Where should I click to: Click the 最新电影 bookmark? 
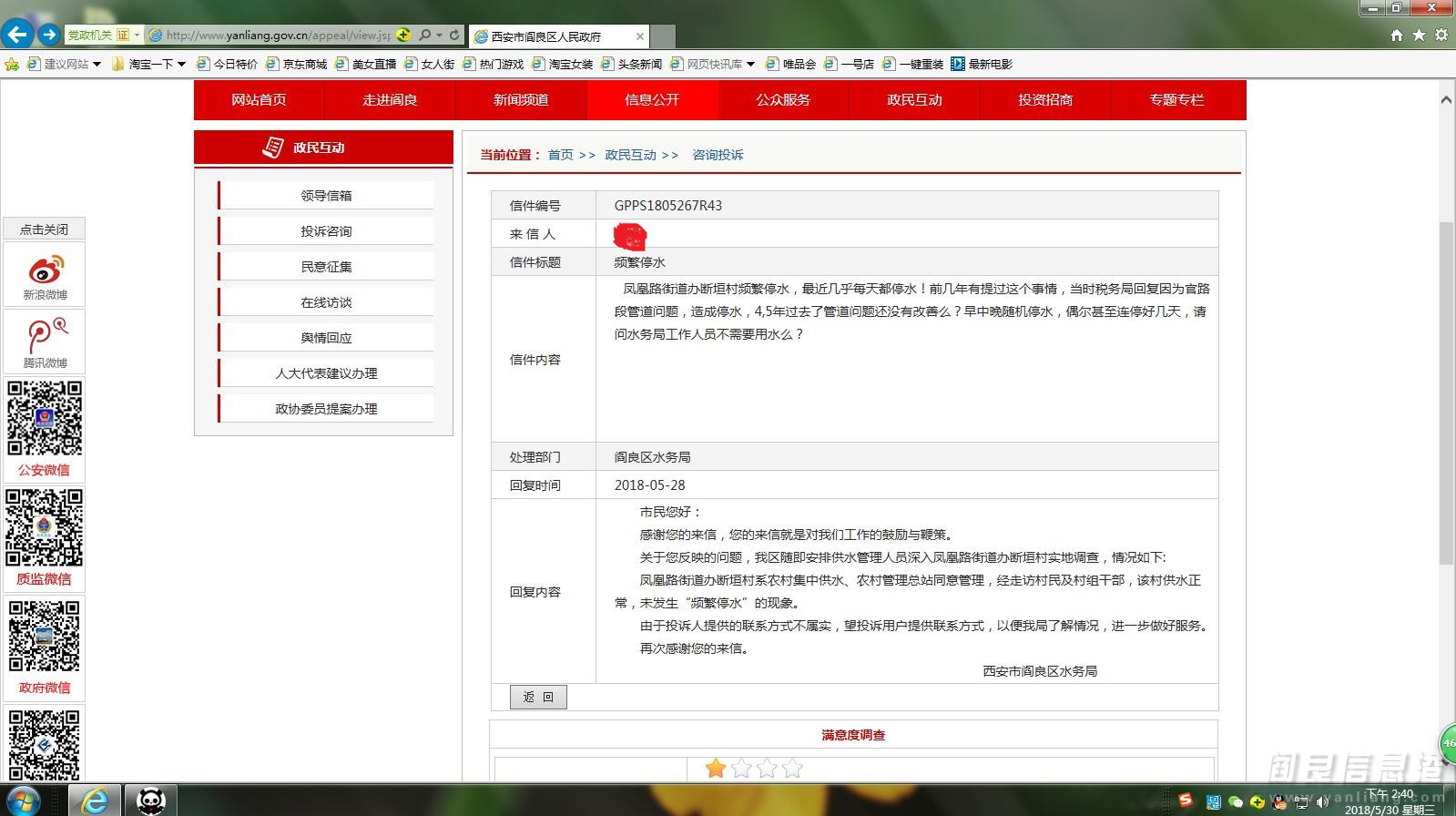[982, 64]
